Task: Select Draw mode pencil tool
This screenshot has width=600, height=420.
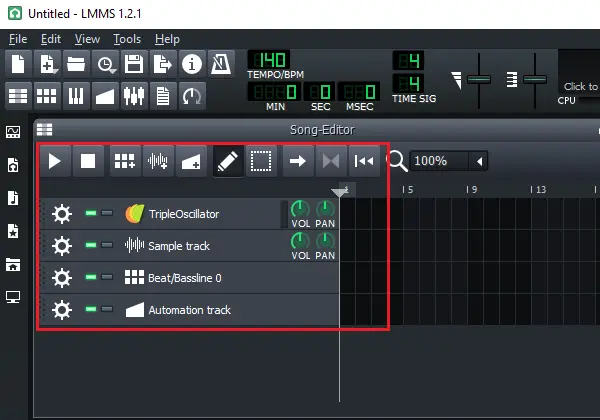Action: point(228,161)
